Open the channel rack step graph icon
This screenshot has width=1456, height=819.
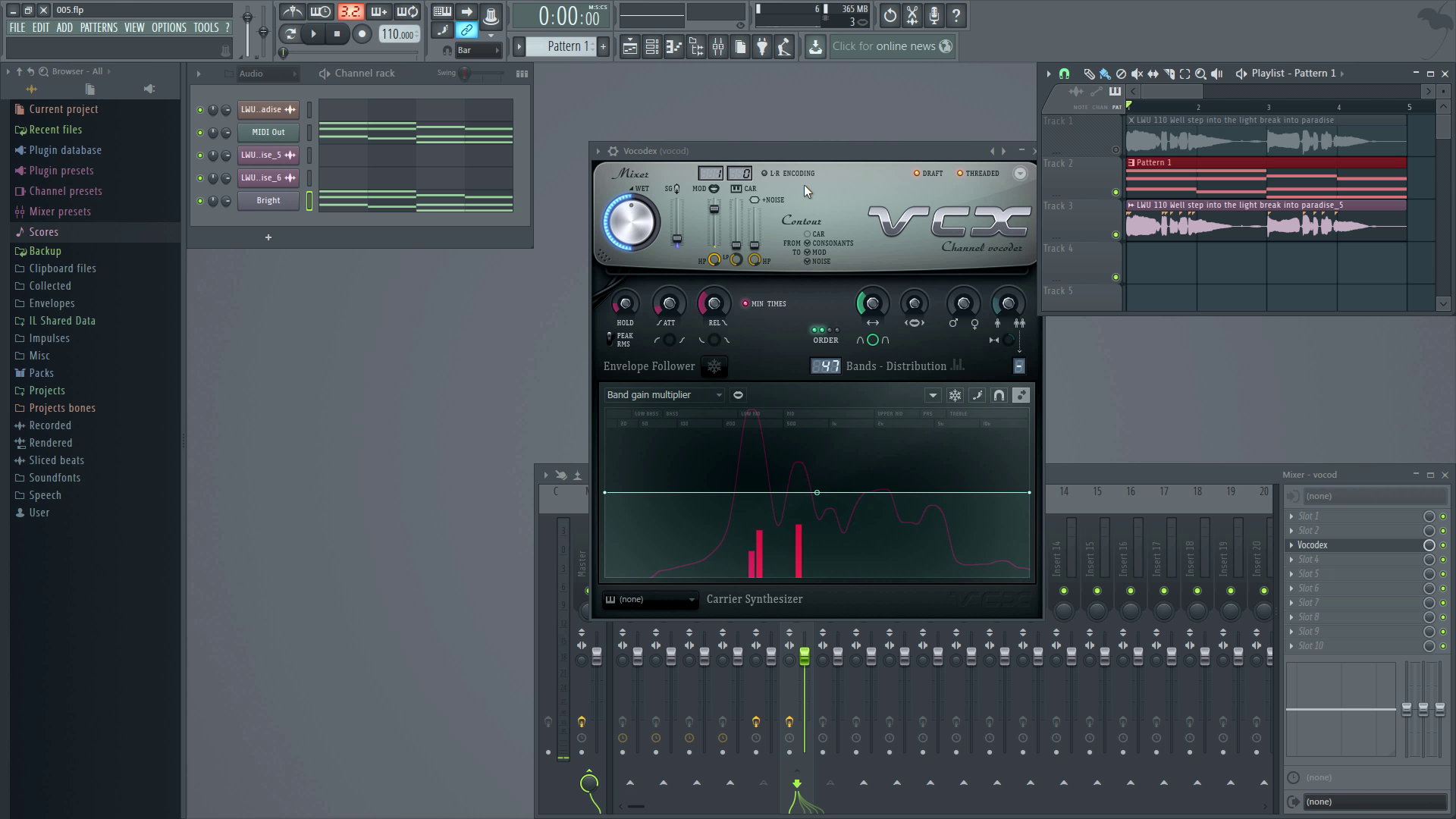pos(522,74)
